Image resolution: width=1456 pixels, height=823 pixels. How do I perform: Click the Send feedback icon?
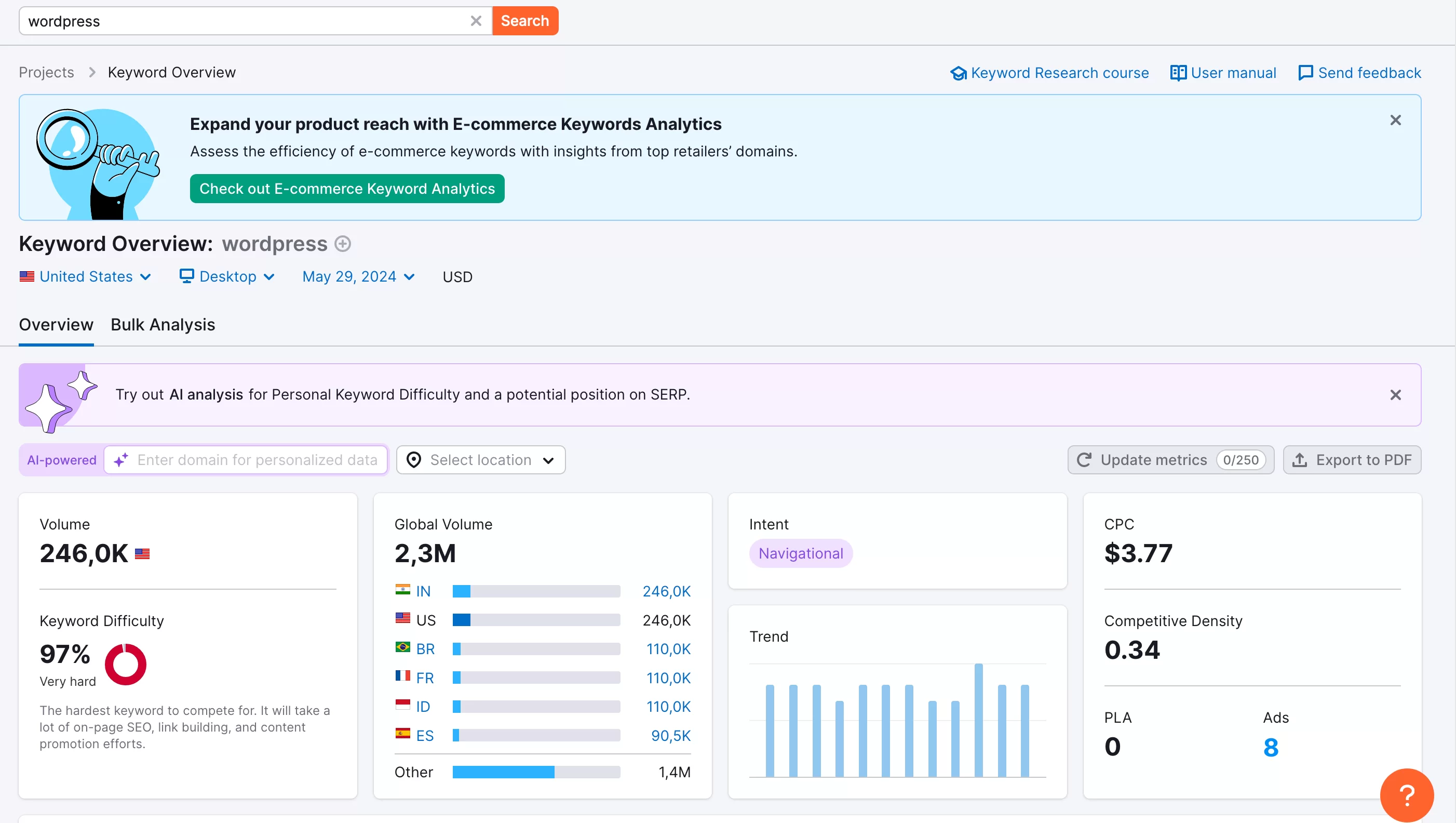pos(1306,72)
